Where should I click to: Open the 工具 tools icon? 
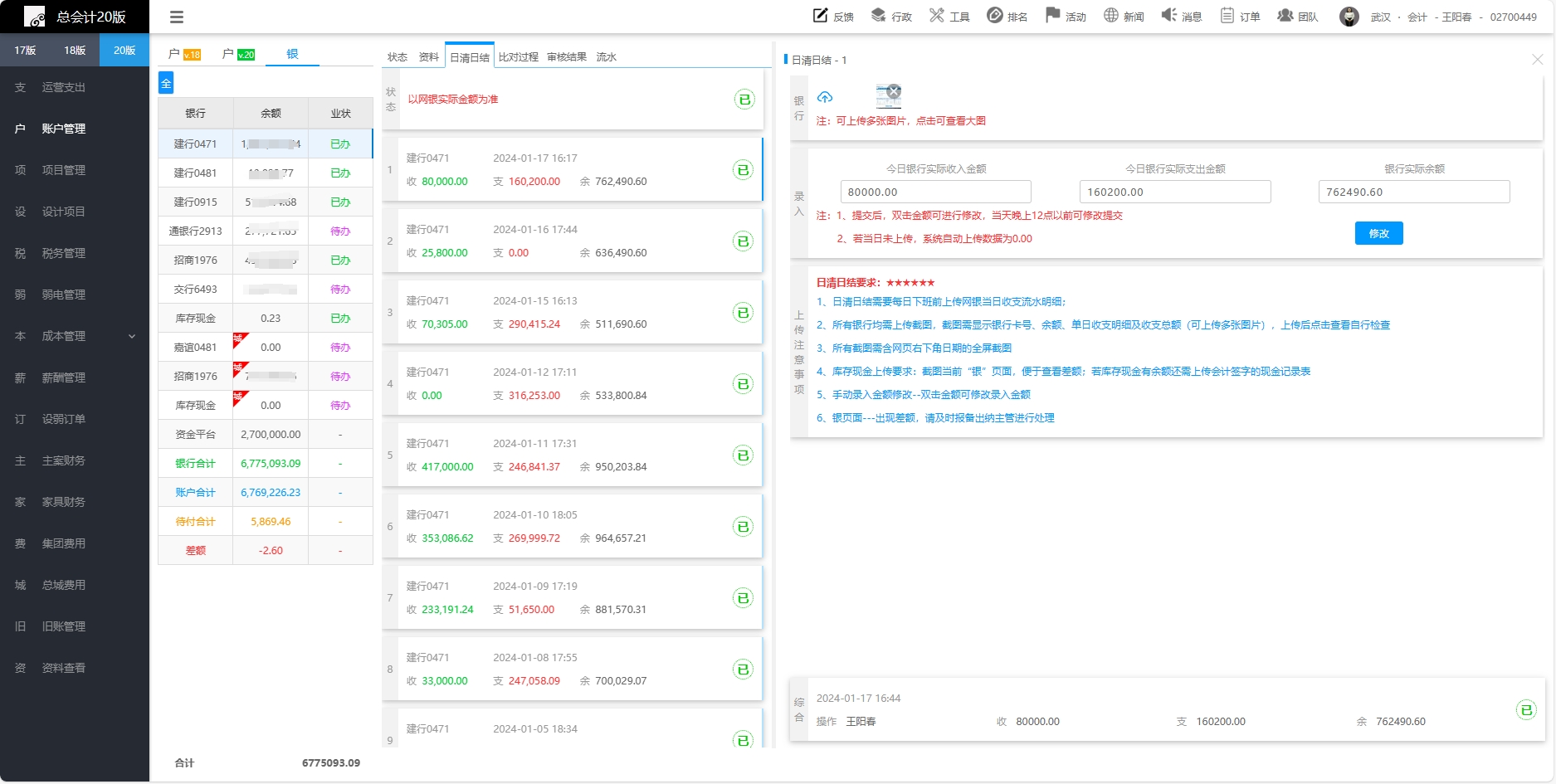pos(937,15)
